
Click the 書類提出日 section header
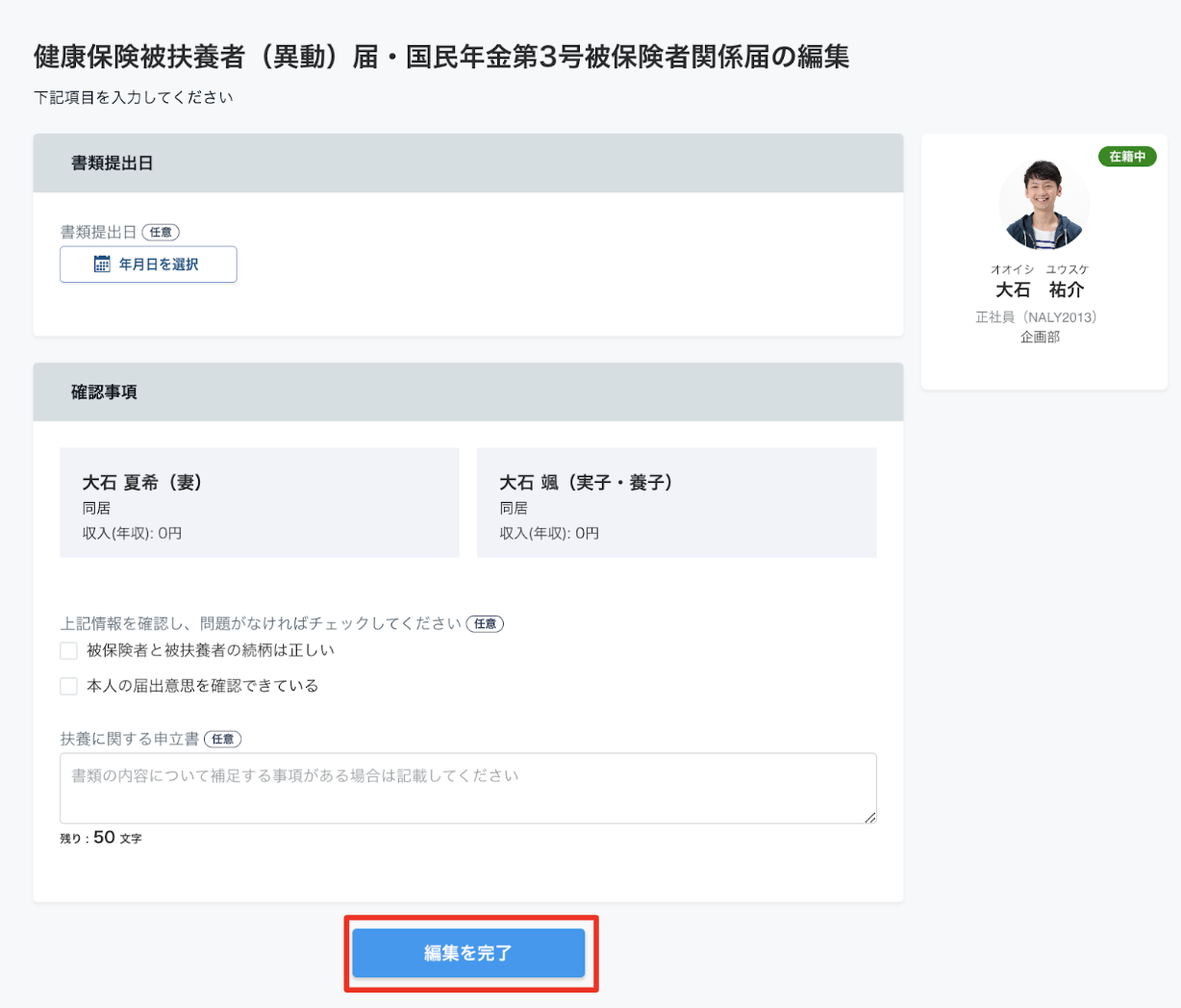click(468, 164)
